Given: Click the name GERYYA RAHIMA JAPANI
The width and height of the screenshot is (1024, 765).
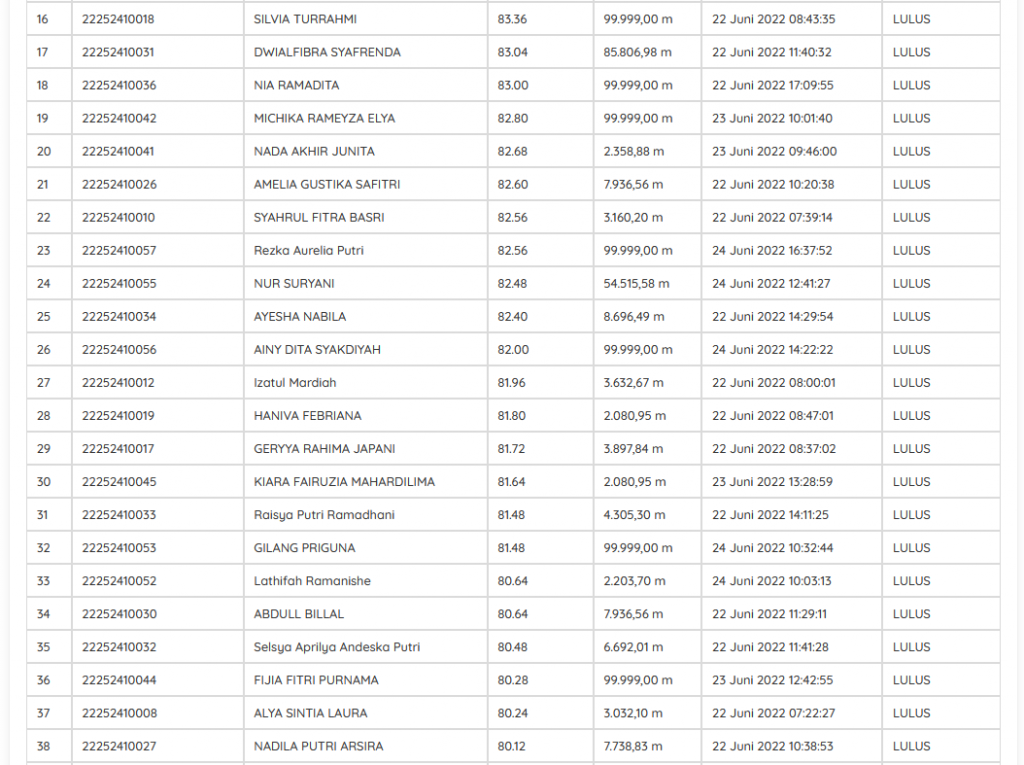Looking at the screenshot, I should [x=324, y=448].
